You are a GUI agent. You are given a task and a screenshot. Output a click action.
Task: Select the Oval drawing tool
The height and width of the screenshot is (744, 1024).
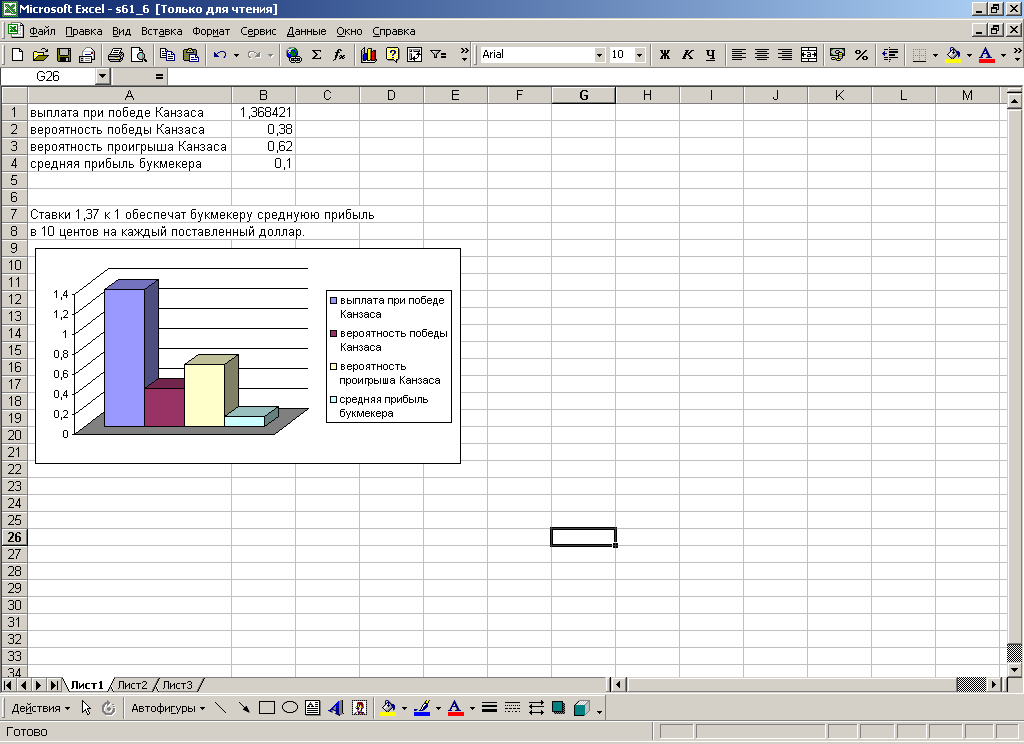290,708
